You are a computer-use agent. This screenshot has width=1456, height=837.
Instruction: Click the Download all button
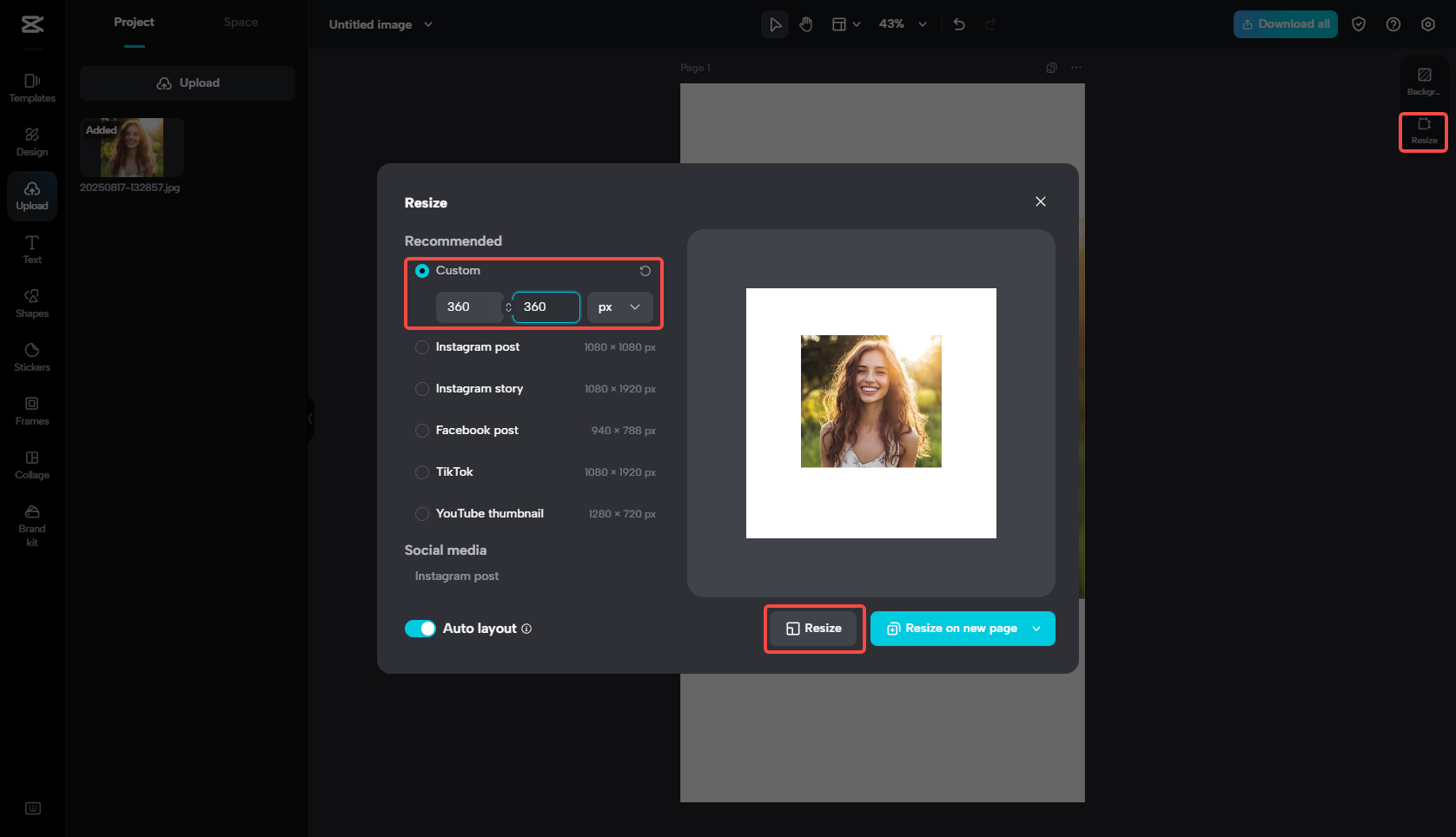[1285, 24]
